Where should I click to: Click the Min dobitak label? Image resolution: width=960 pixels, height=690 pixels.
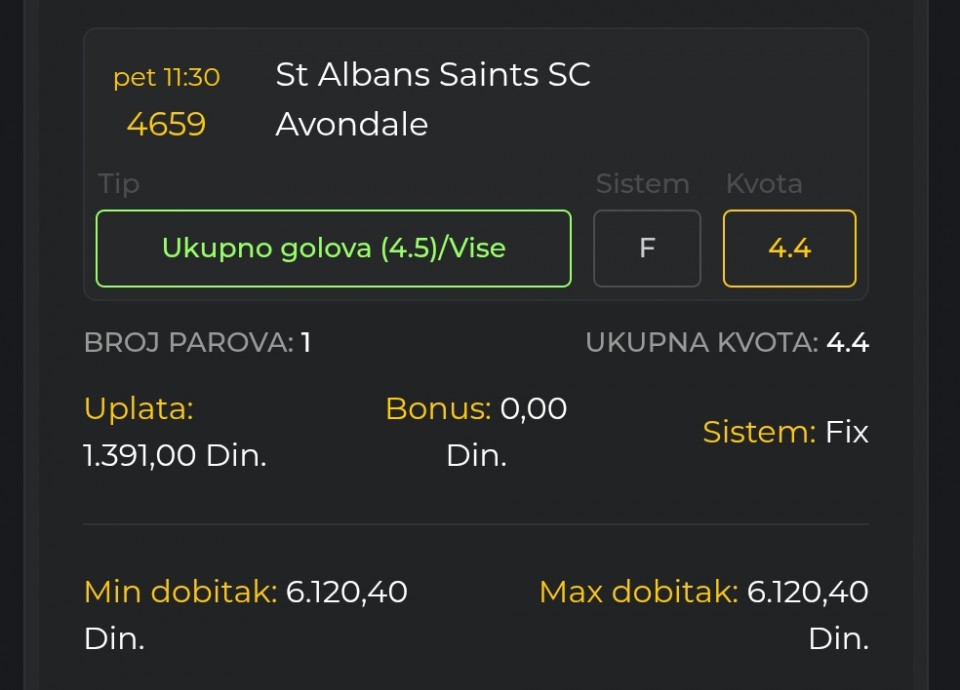(180, 592)
